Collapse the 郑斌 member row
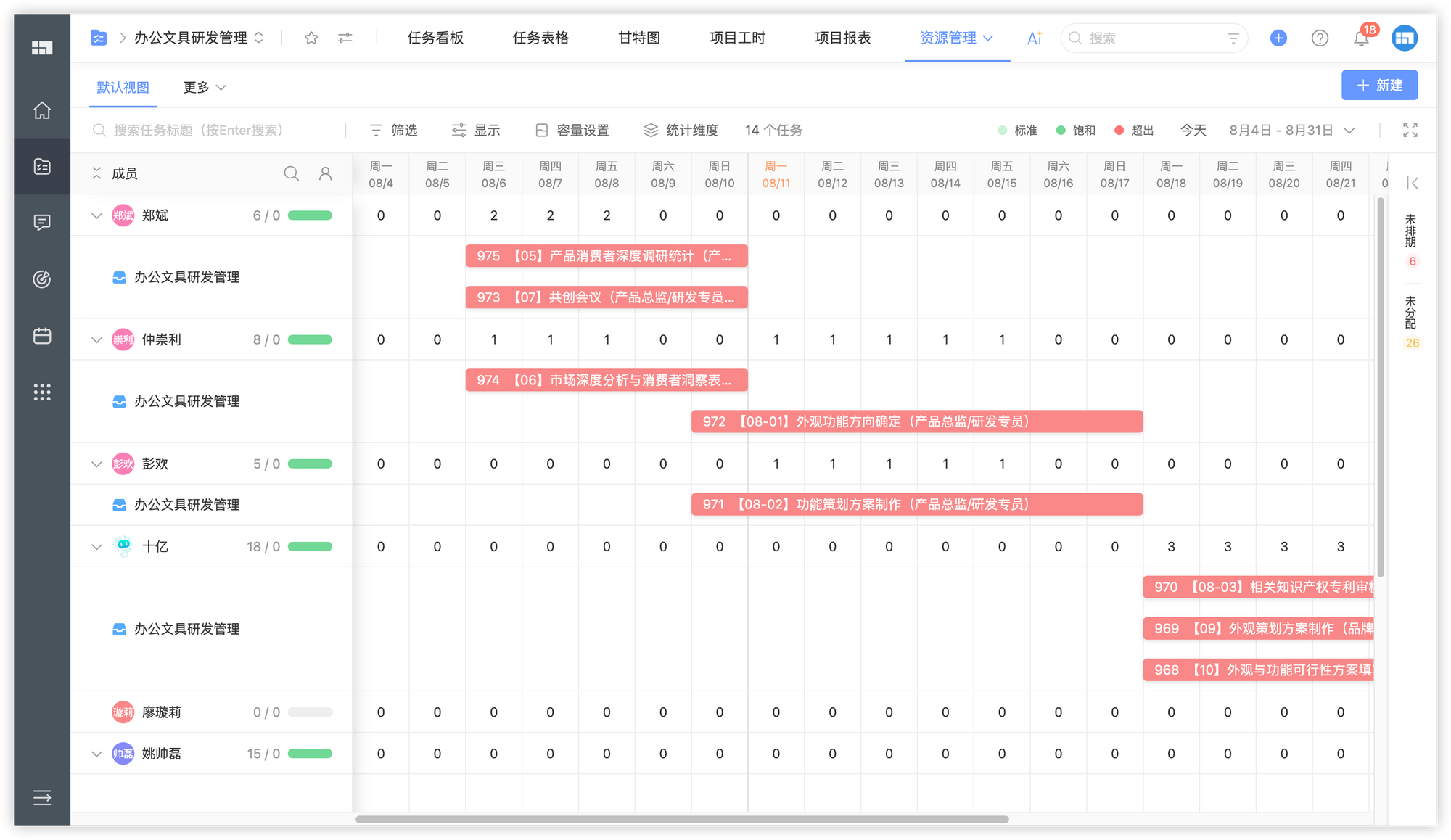Screen dimensions: 1451x840 click(x=96, y=215)
